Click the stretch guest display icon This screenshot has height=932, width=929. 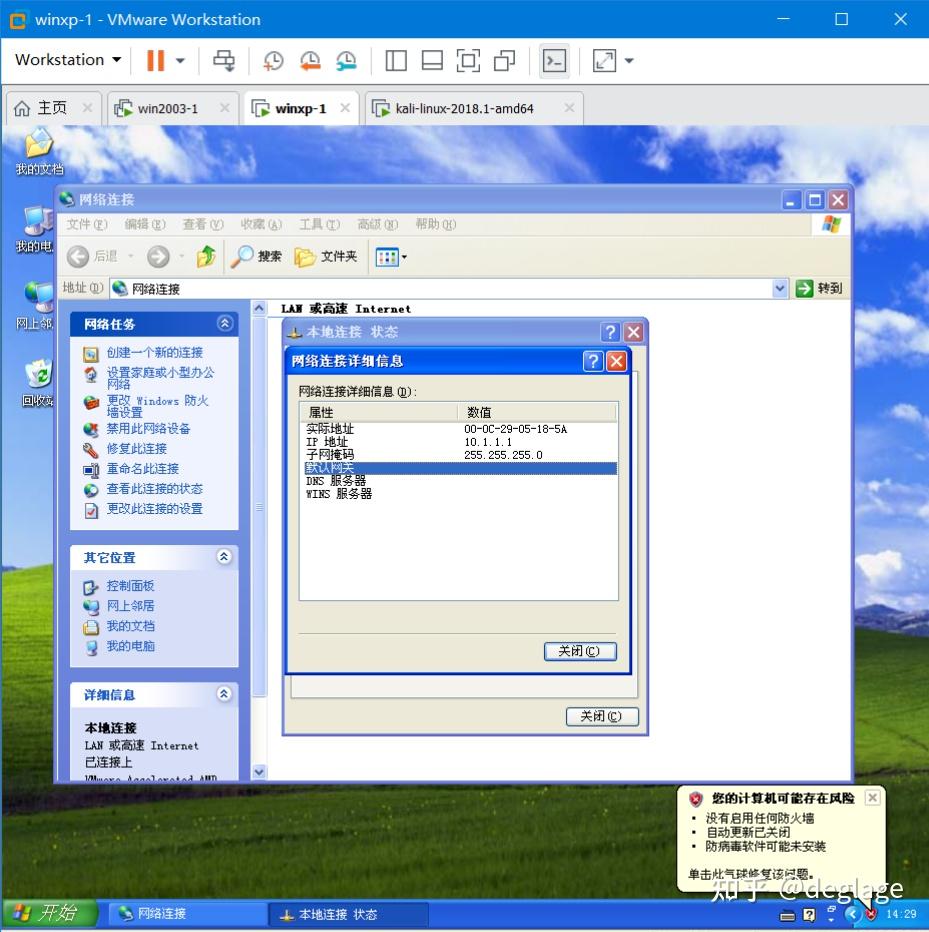pos(604,60)
